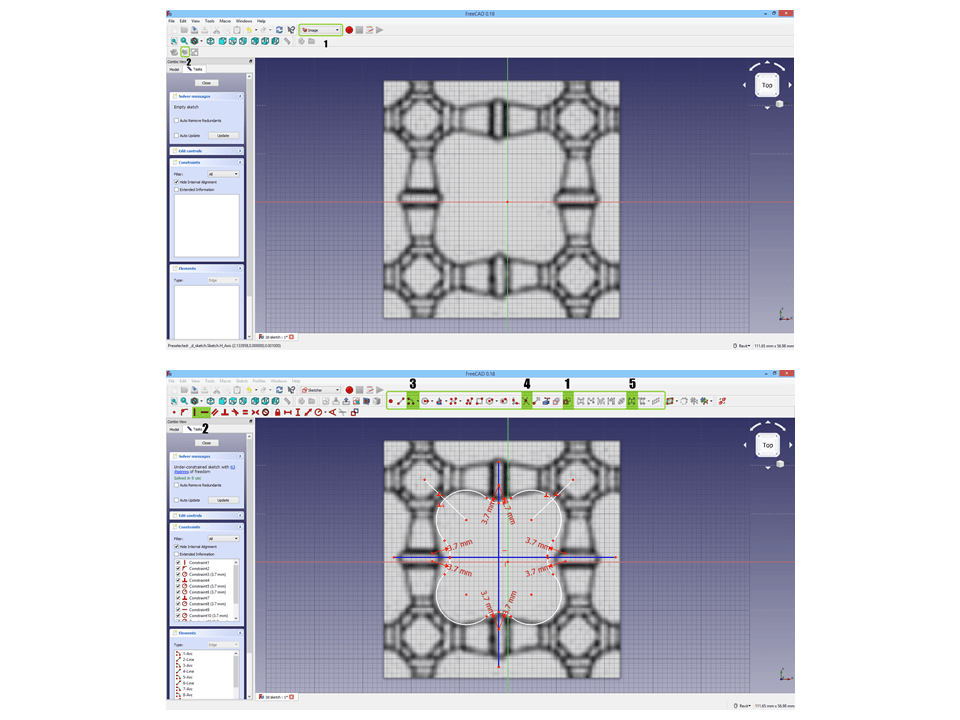Click Close button in Sketcher window task panel

(x=206, y=443)
